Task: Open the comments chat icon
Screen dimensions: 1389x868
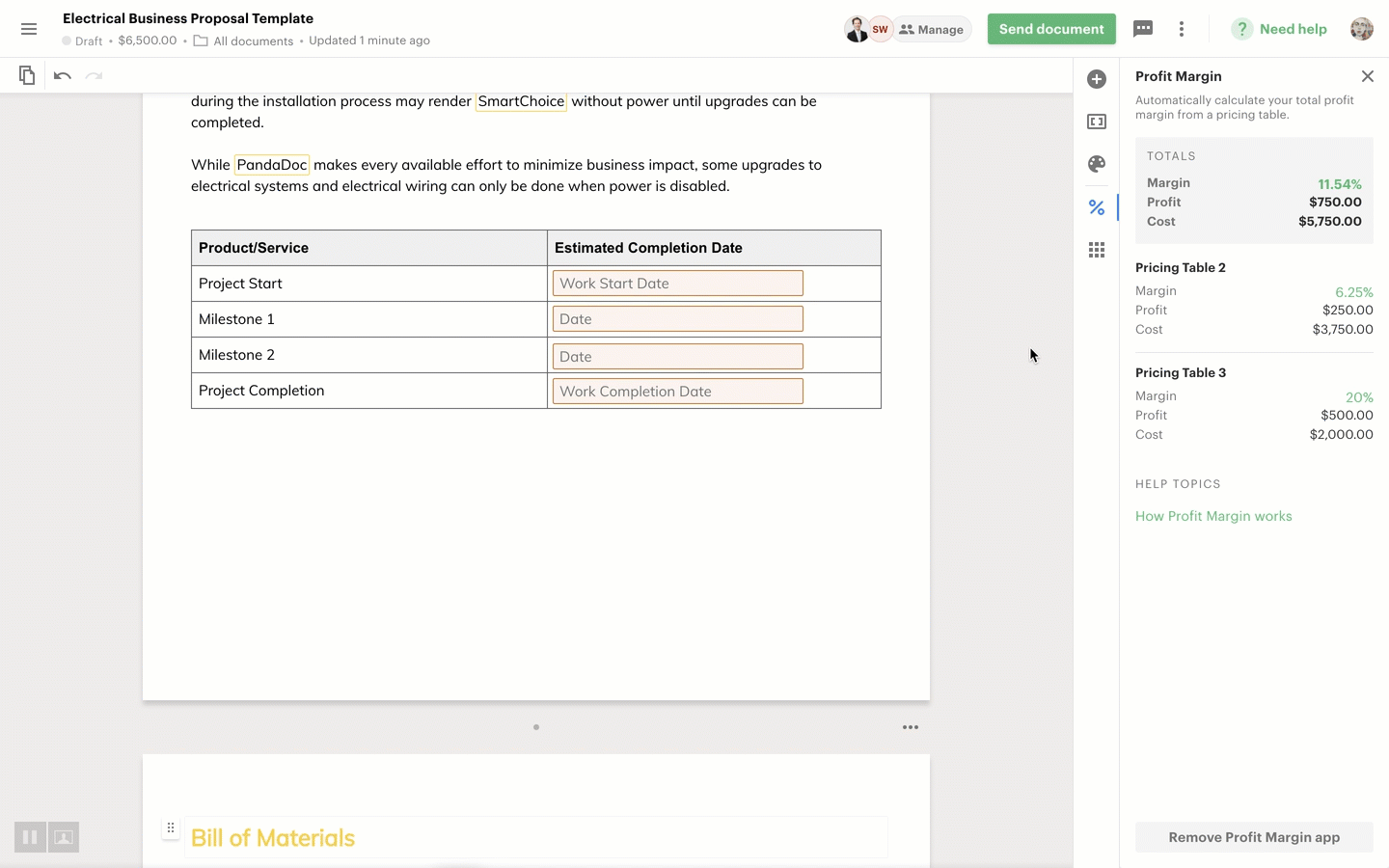Action: pyautogui.click(x=1143, y=29)
